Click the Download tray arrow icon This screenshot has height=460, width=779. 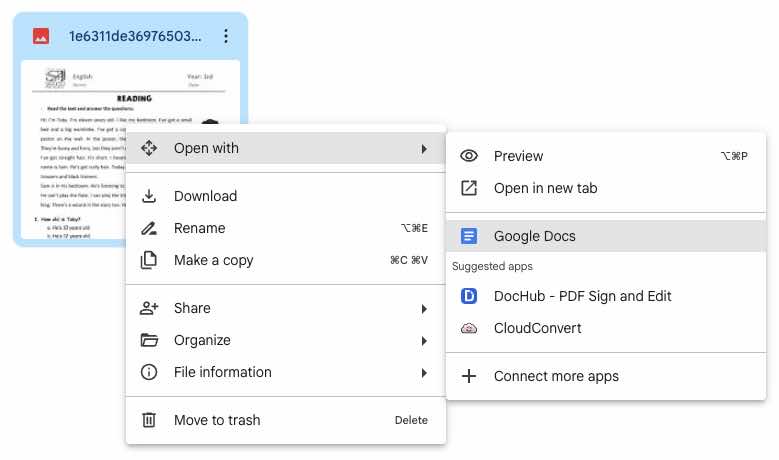(149, 196)
